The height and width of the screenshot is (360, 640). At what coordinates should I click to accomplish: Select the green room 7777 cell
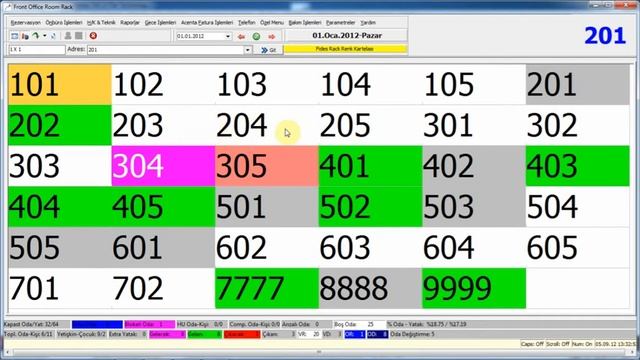tap(267, 288)
